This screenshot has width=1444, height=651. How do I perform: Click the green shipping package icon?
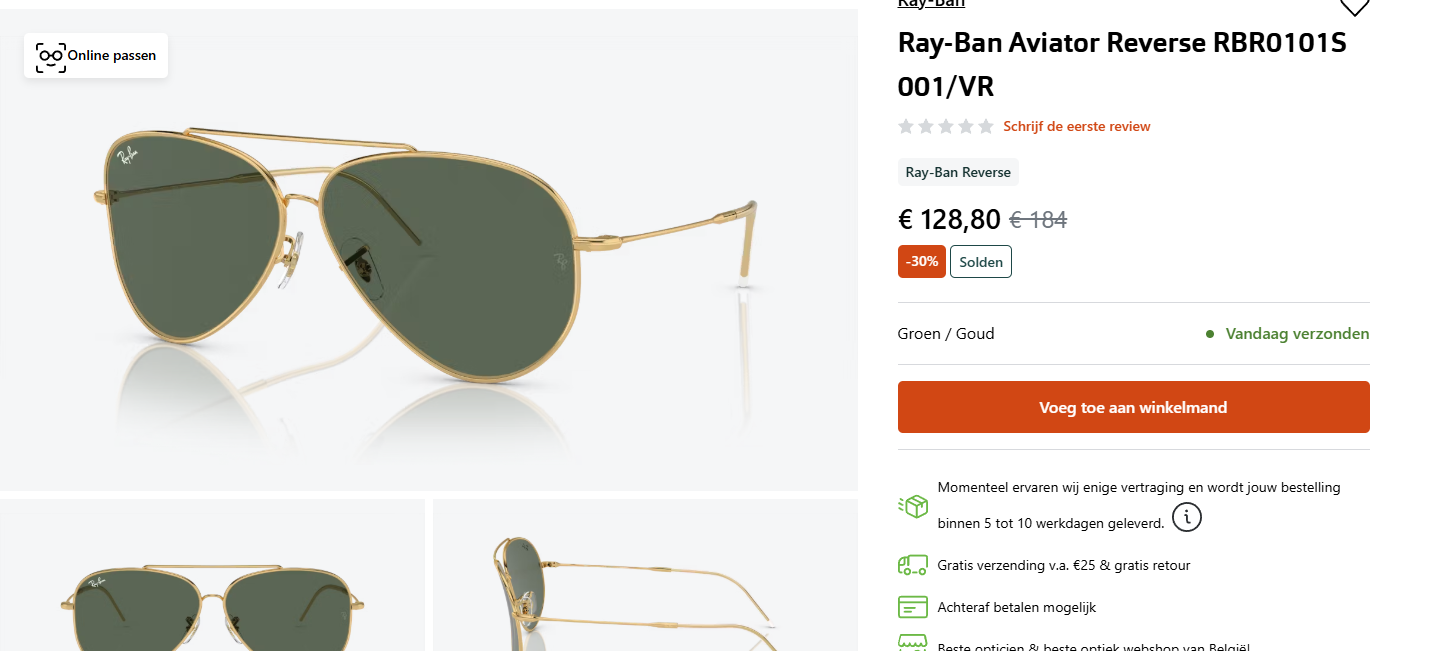tap(913, 506)
